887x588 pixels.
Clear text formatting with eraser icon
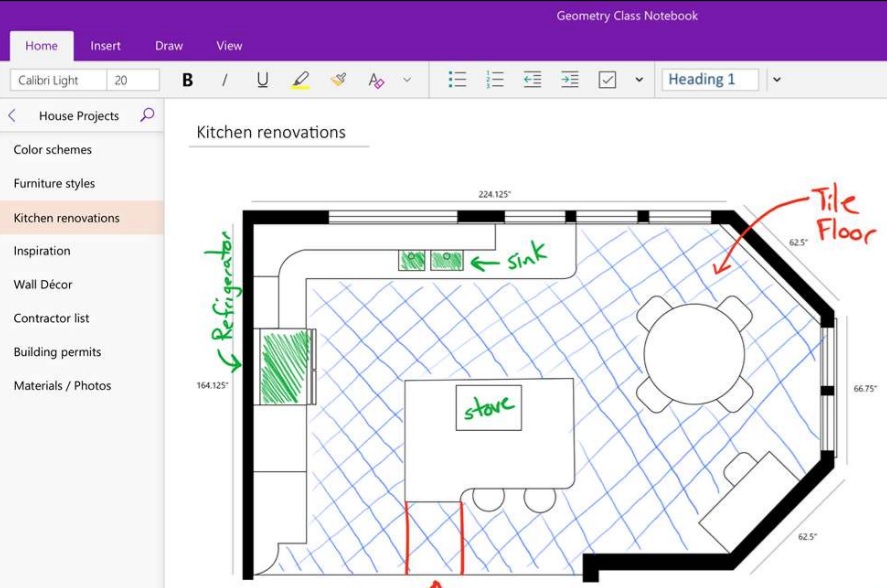coord(376,80)
